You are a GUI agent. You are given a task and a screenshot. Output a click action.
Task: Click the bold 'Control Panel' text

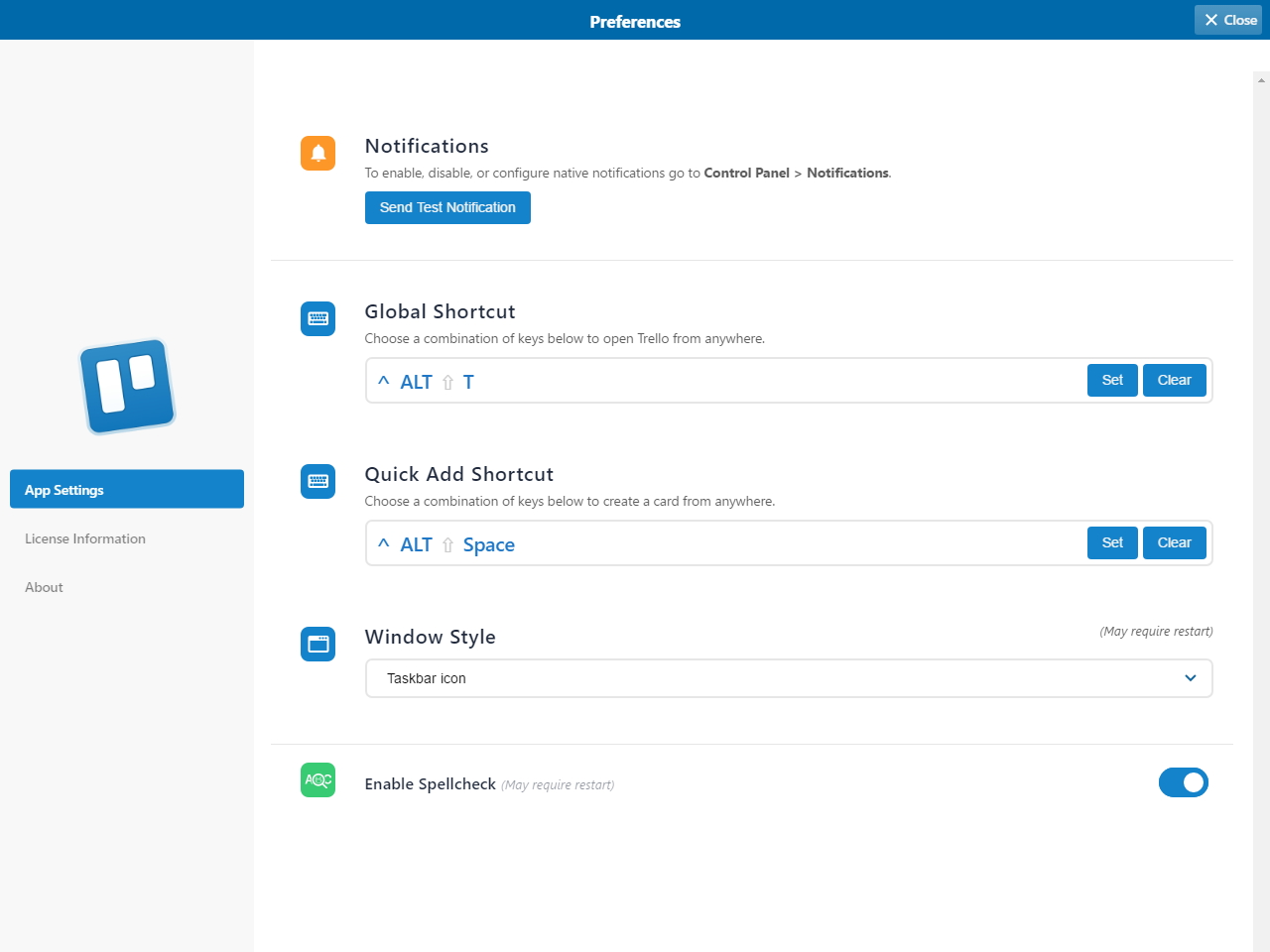point(746,173)
